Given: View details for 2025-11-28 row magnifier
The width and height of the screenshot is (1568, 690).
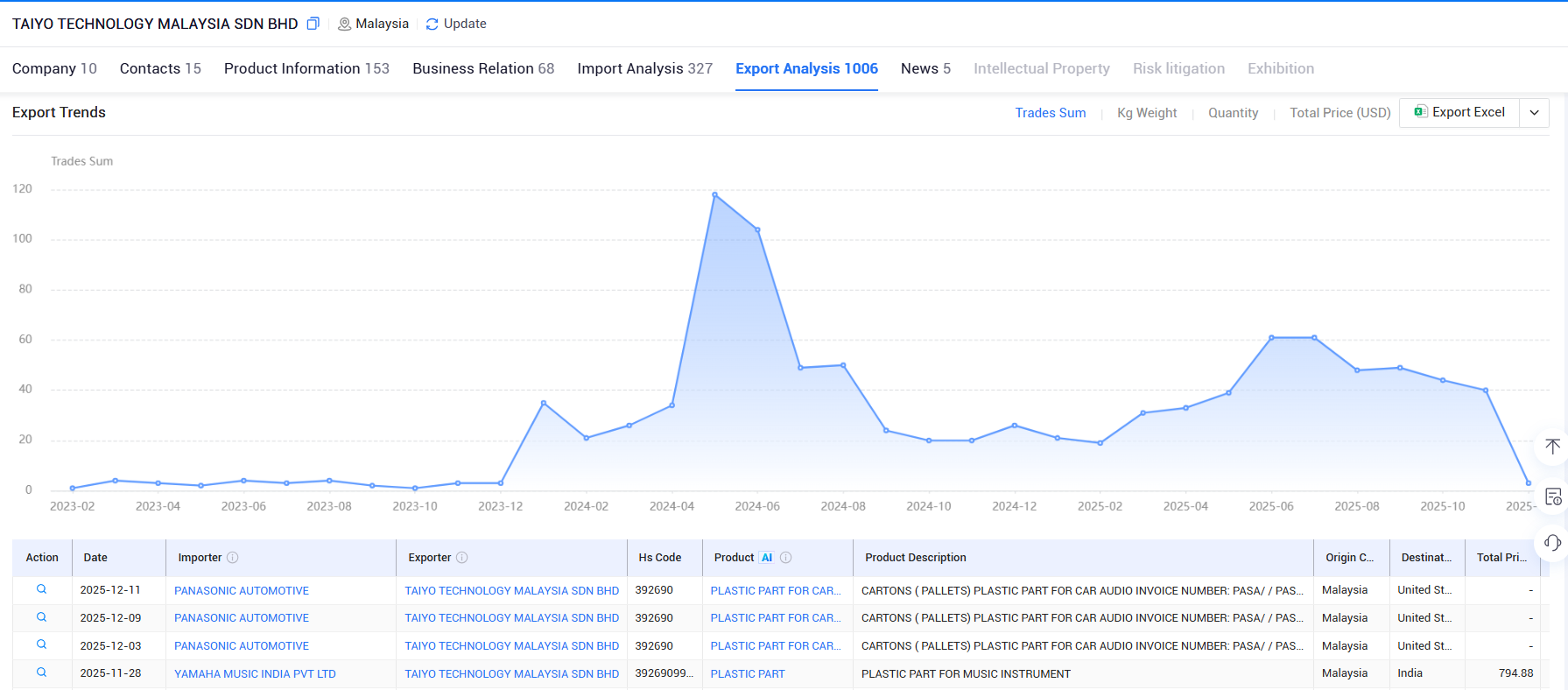Looking at the screenshot, I should [x=41, y=672].
